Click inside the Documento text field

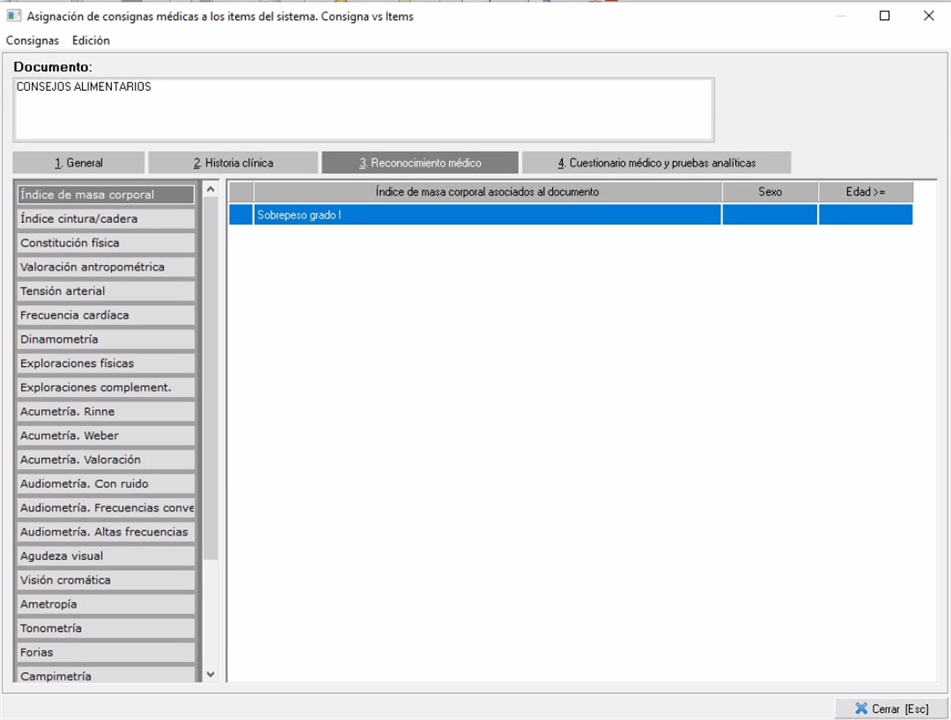363,109
